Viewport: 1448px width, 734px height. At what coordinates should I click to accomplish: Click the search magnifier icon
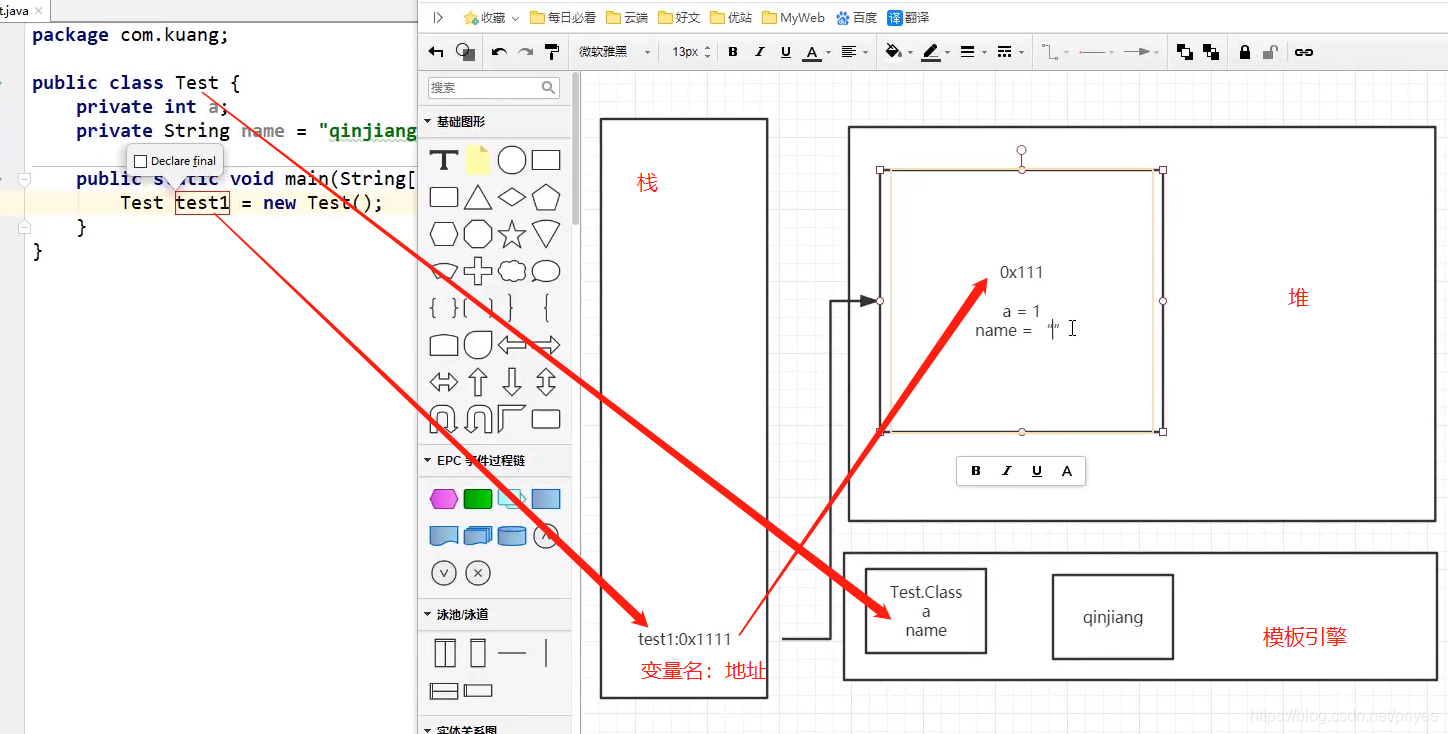(x=549, y=88)
